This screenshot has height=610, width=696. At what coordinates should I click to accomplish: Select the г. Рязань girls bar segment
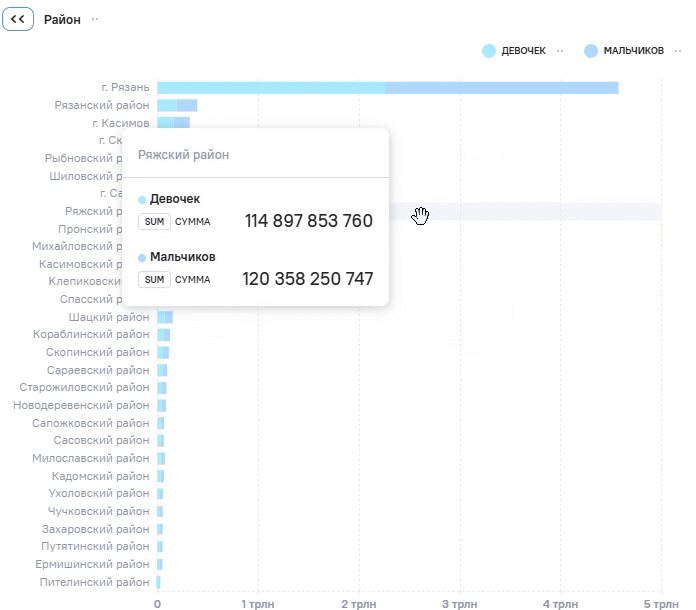pos(271,88)
